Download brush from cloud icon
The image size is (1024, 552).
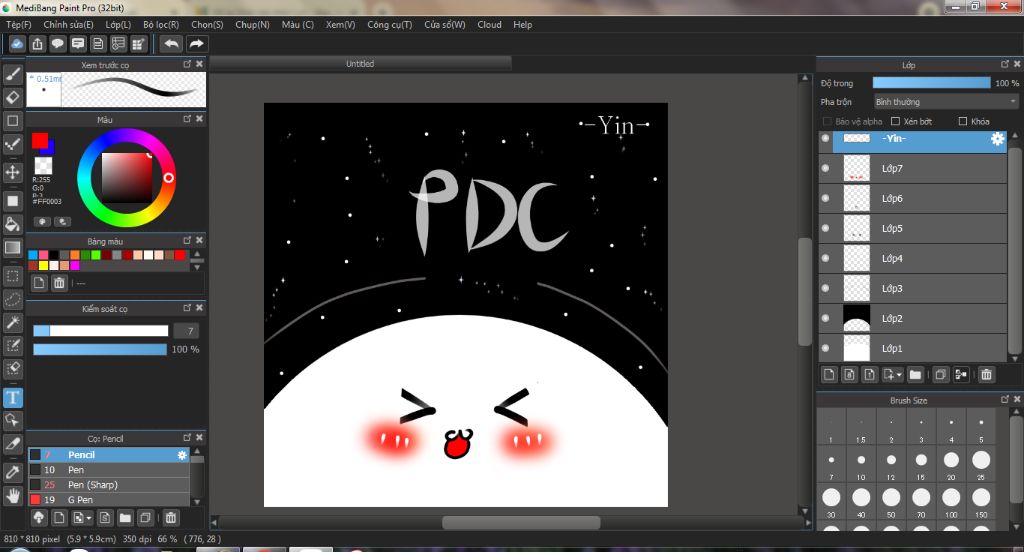[39, 518]
